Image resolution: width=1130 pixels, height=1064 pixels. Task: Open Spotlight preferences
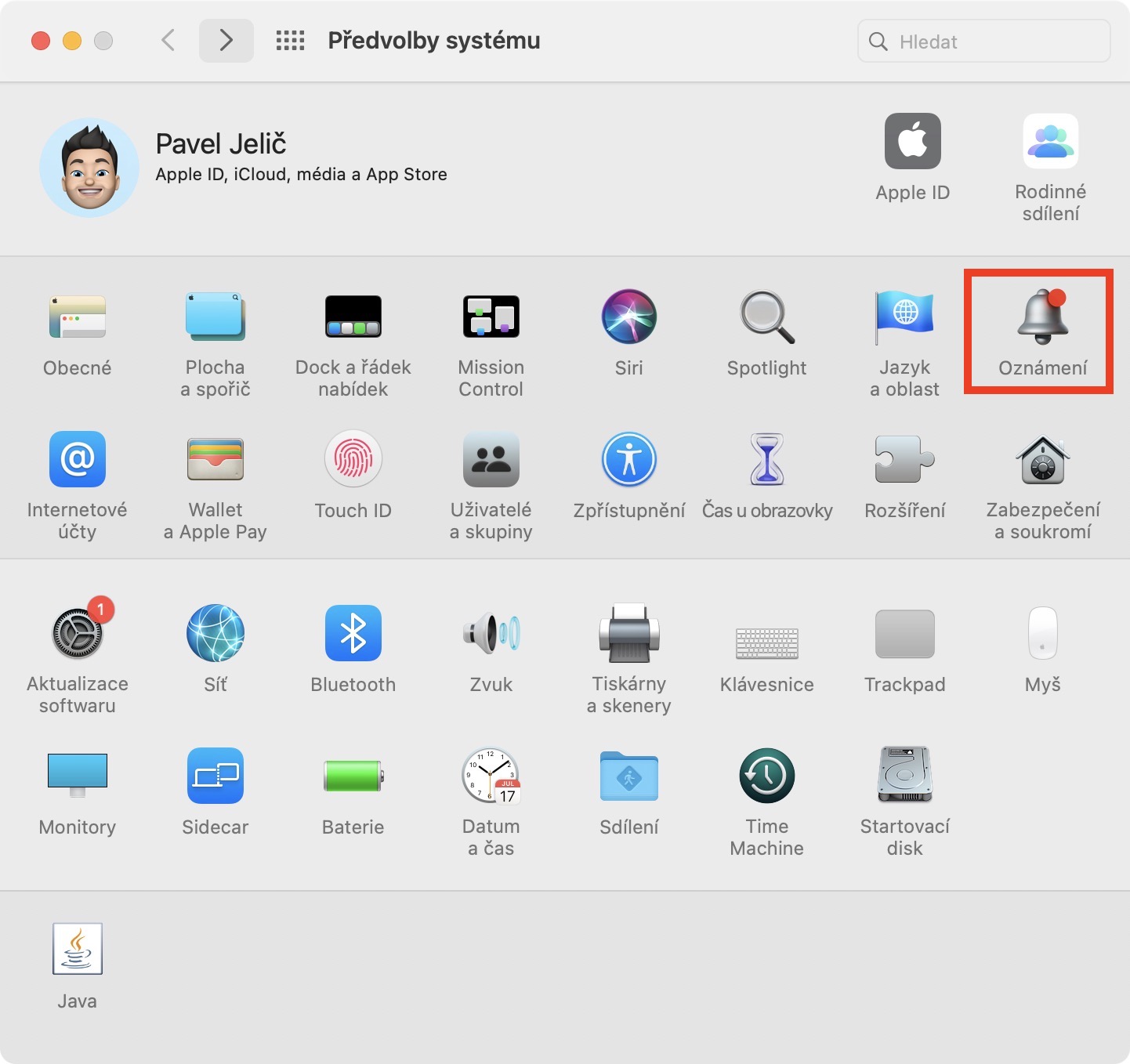767,317
